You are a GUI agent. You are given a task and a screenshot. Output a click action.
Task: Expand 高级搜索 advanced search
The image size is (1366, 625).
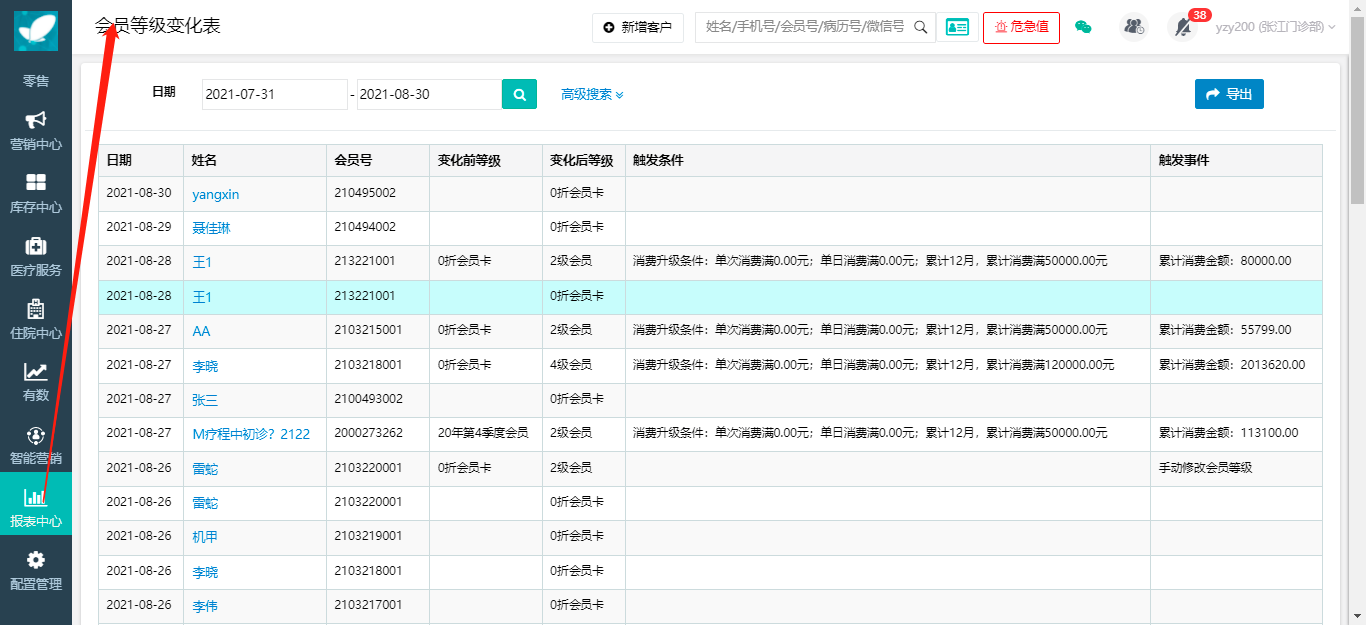[x=592, y=94]
